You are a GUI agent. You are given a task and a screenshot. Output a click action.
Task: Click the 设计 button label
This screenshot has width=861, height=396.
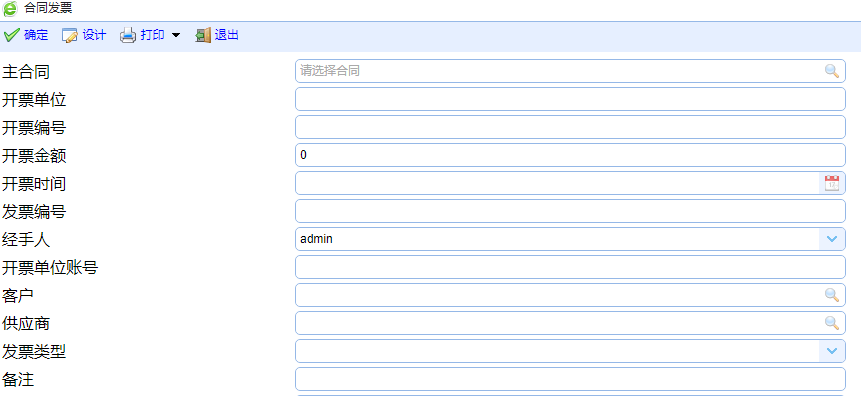94,36
